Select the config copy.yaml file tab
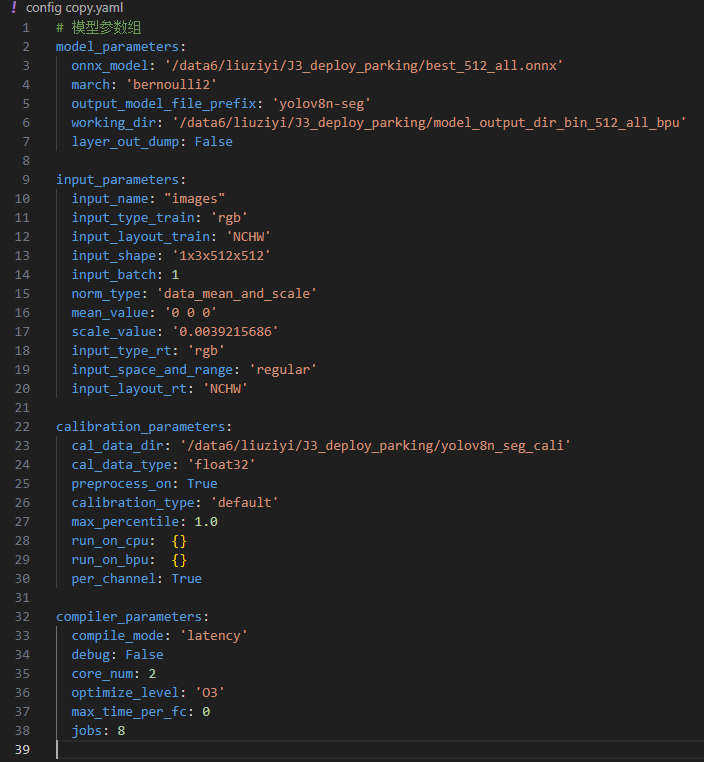 tap(74, 8)
